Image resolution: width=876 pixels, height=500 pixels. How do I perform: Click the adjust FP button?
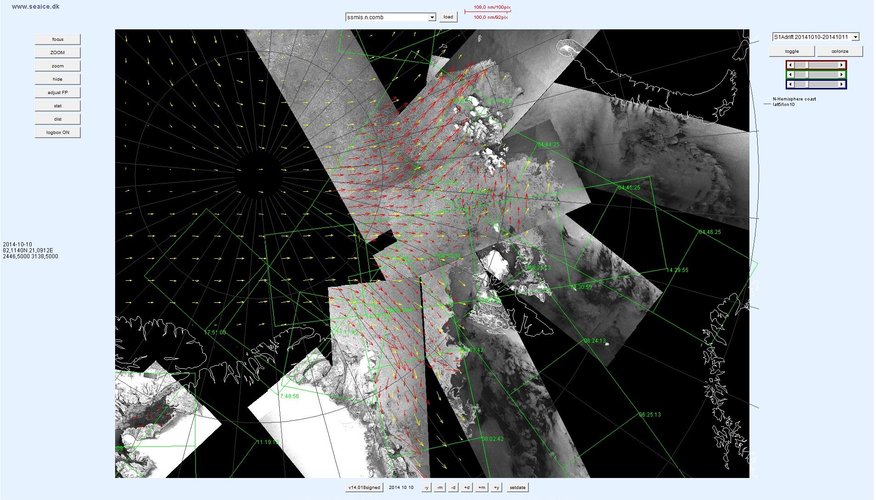point(58,92)
